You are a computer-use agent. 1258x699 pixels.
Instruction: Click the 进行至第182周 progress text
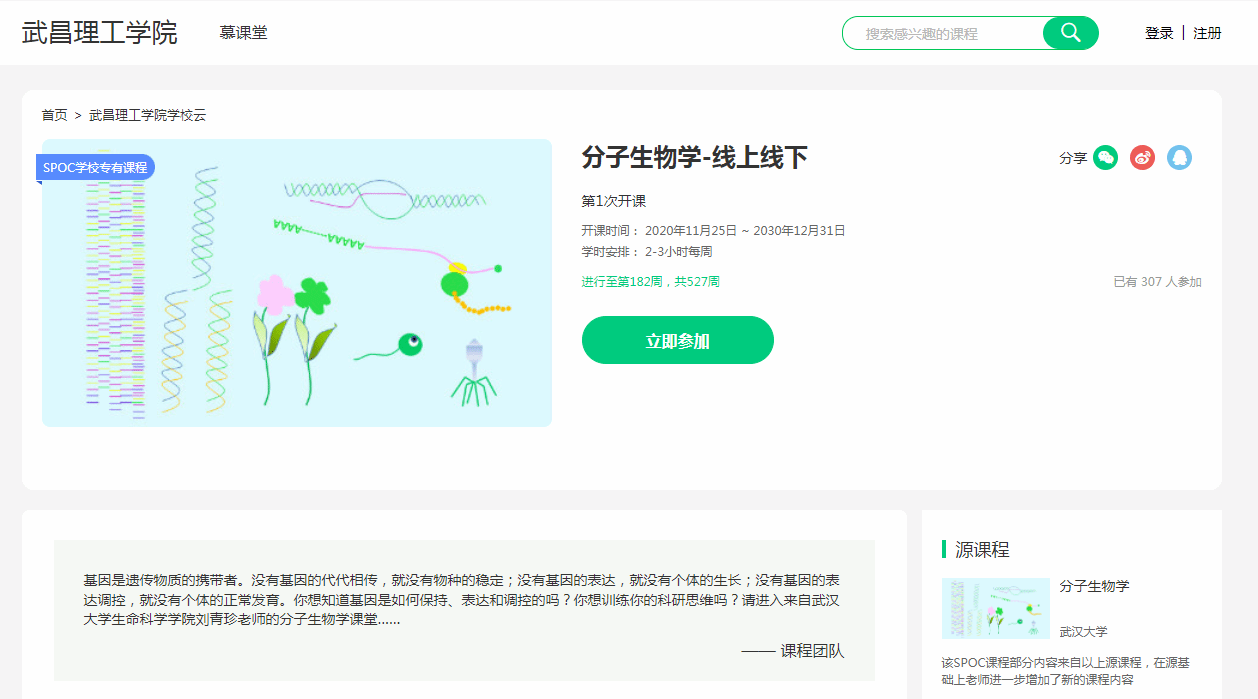(650, 282)
